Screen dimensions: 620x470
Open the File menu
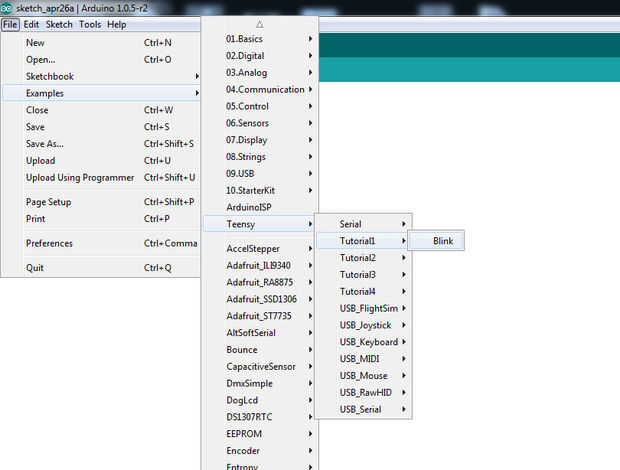coord(10,25)
